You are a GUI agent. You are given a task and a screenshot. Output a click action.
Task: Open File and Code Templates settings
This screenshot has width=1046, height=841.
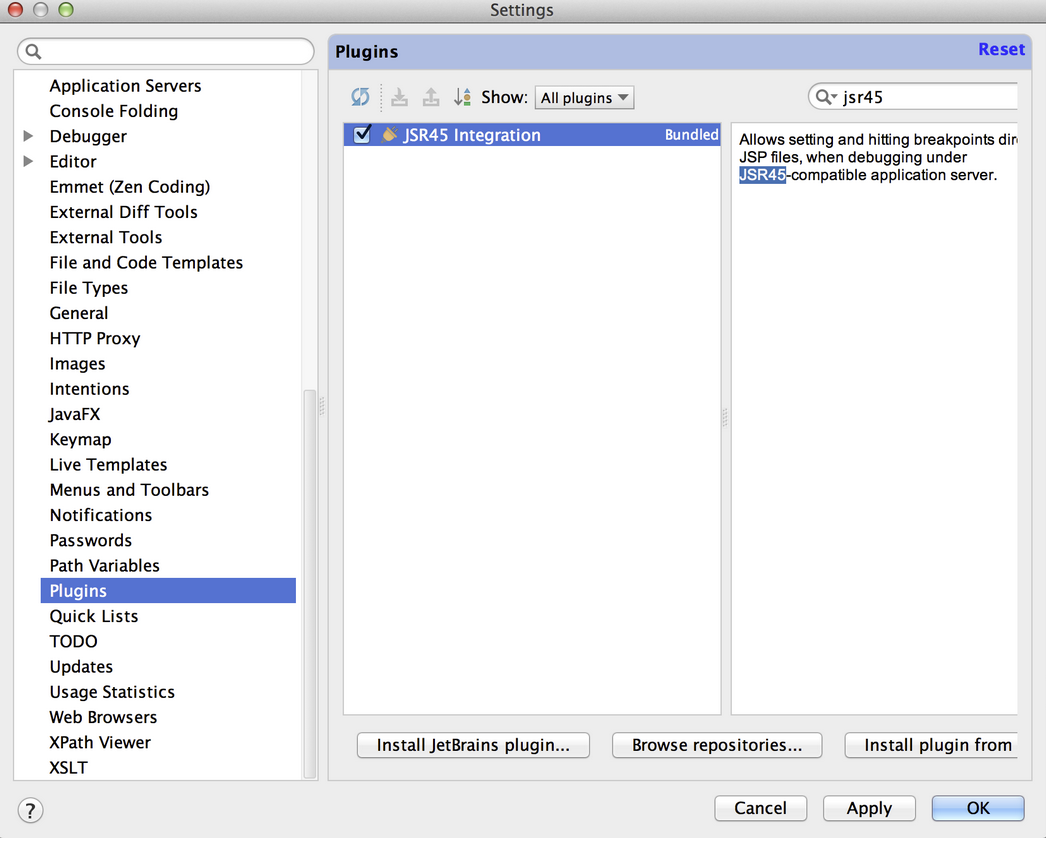[x=146, y=263]
